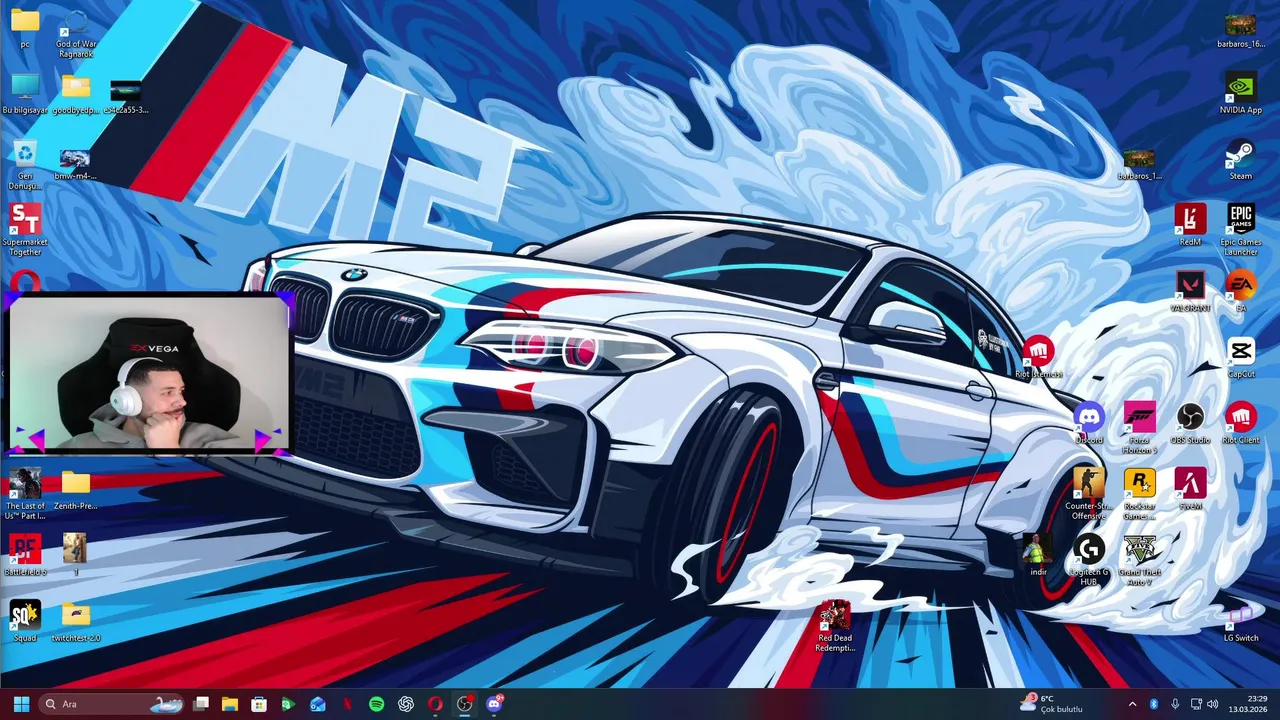
Task: Launch CapCut from the desktop
Action: 1241,358
